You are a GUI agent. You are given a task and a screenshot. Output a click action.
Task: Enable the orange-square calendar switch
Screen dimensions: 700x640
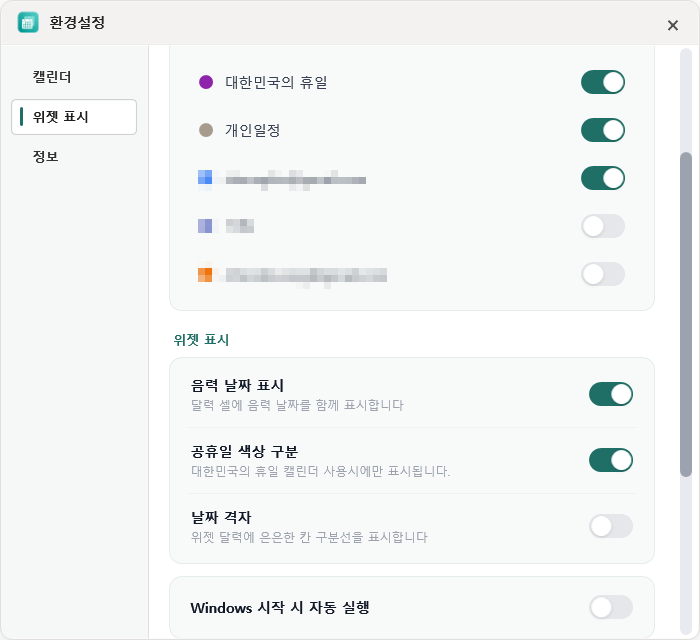tap(603, 274)
